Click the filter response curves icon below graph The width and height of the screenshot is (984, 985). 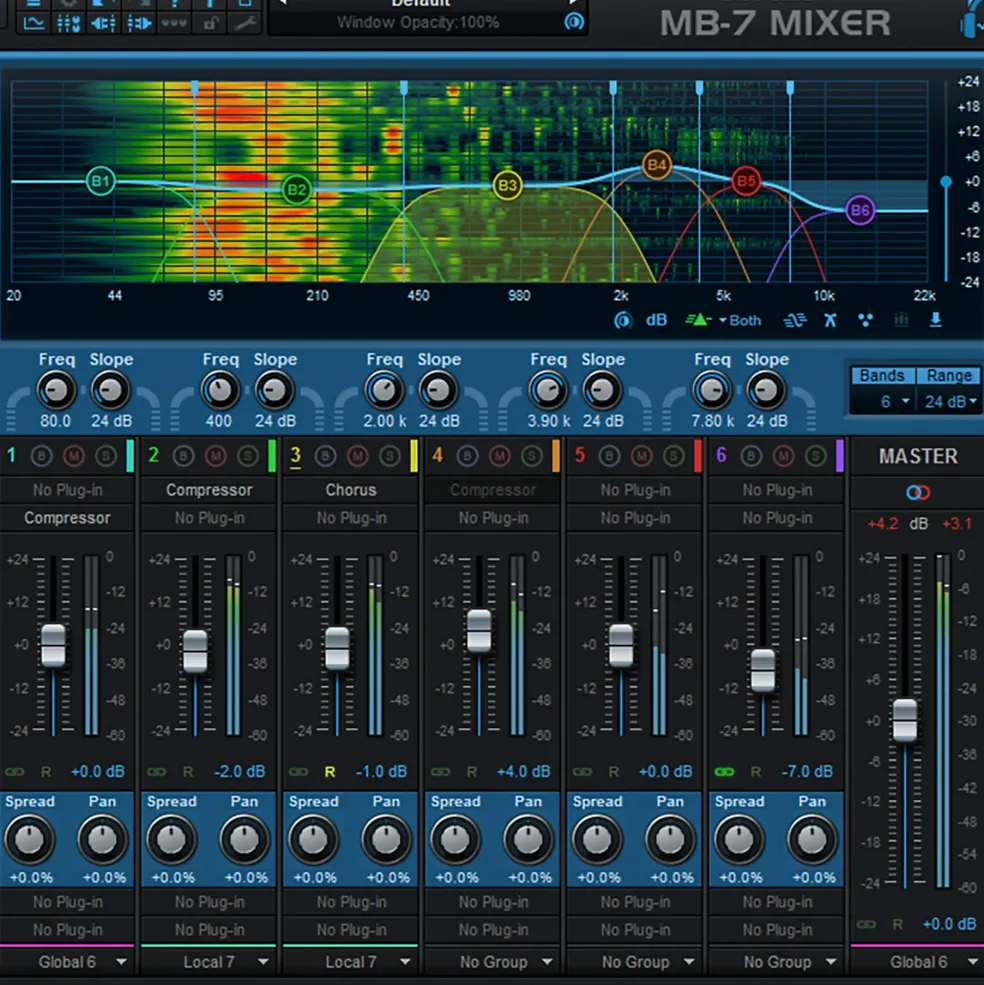pos(795,320)
